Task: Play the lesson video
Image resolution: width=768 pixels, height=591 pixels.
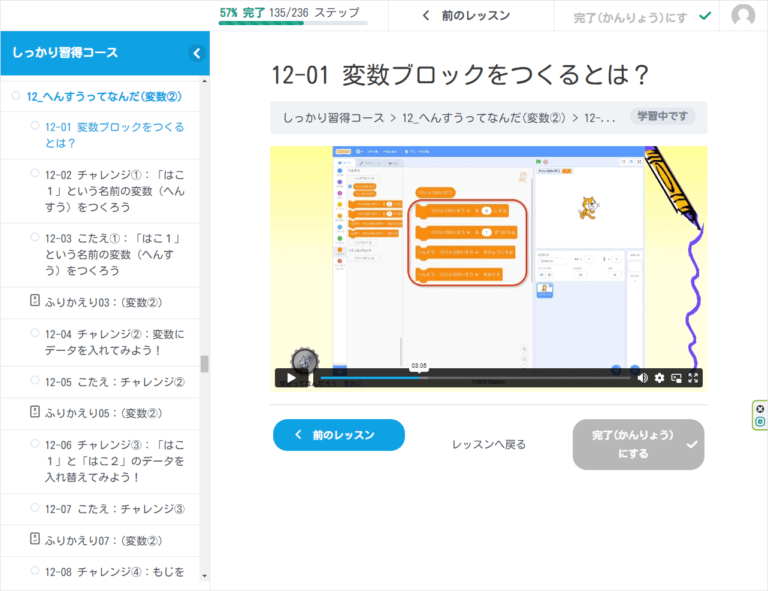Action: coord(291,378)
